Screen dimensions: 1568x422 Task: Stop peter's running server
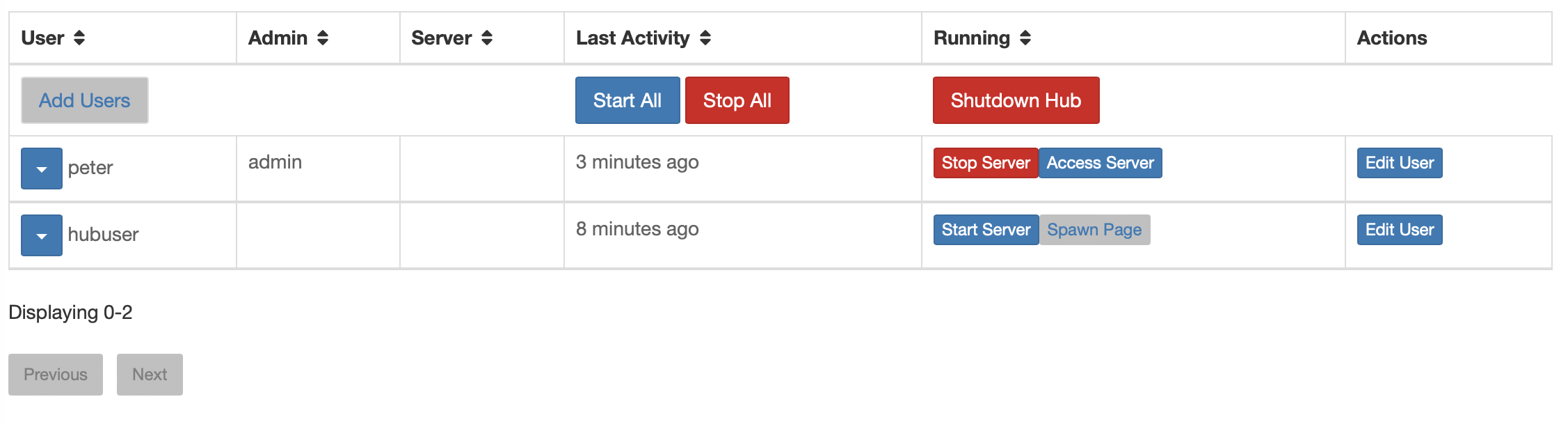[x=985, y=163]
